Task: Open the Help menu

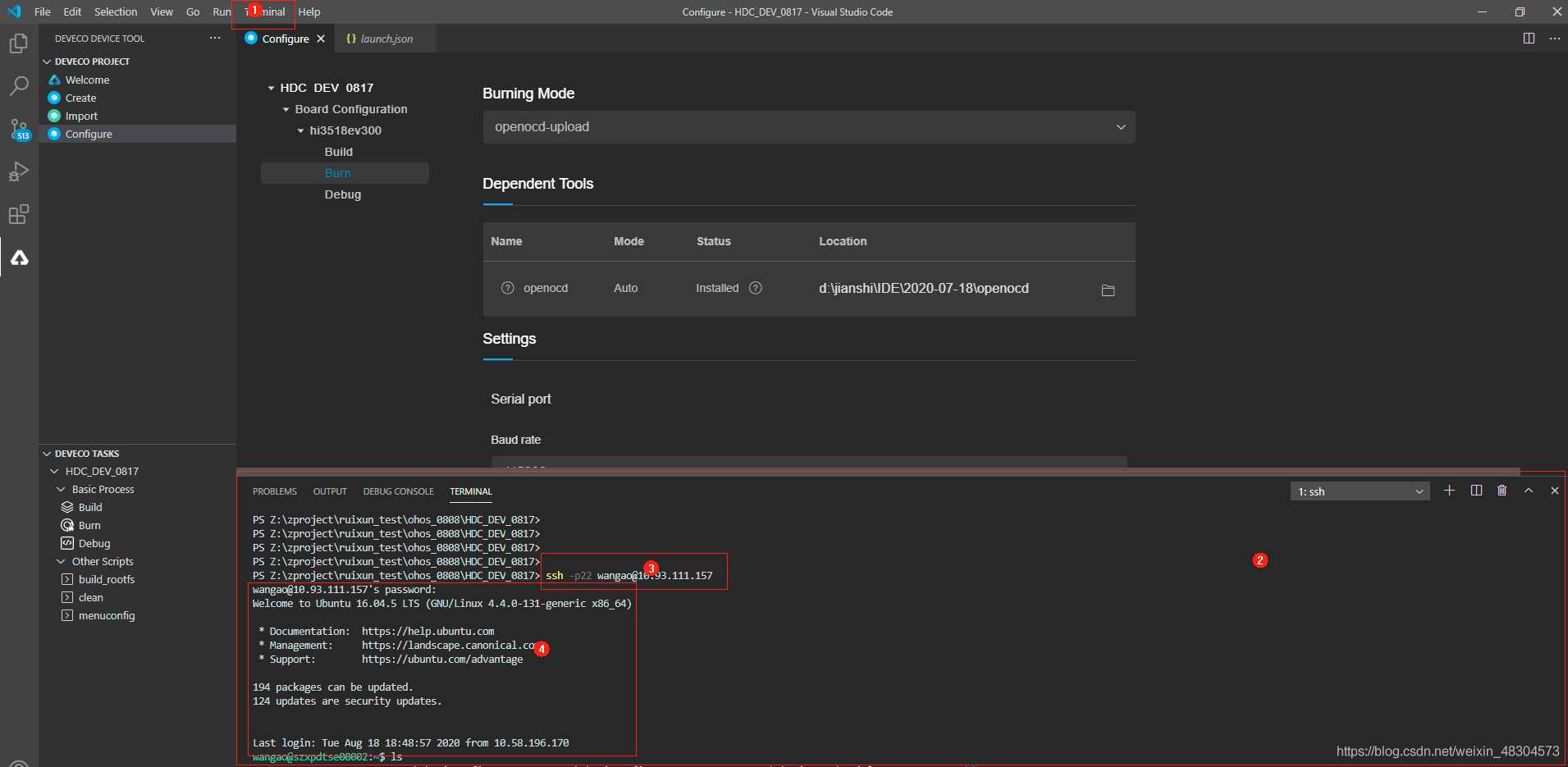Action: click(x=309, y=11)
